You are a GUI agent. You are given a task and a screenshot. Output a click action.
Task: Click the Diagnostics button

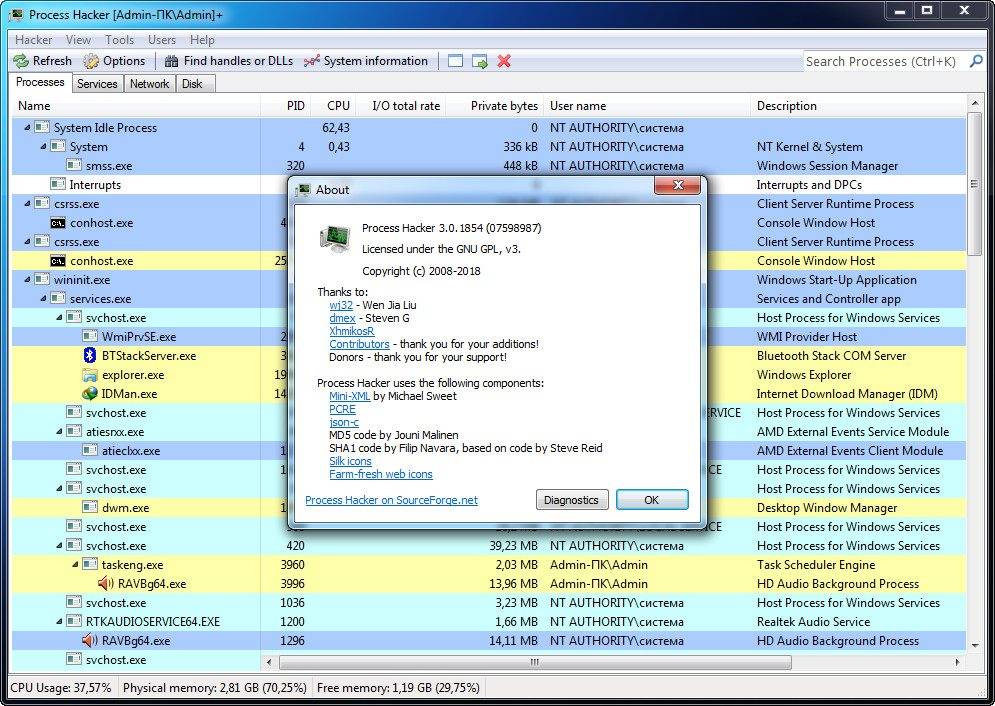click(571, 500)
